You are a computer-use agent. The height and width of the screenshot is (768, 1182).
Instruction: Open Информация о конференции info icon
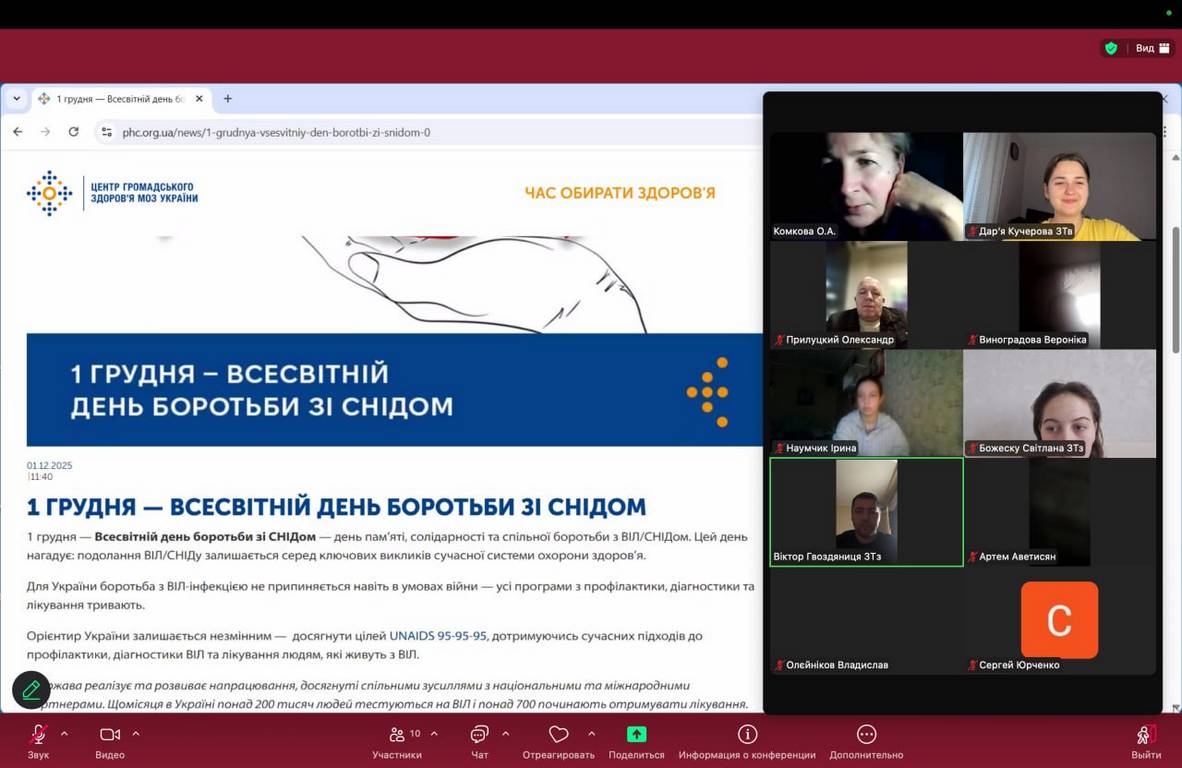[x=747, y=735]
